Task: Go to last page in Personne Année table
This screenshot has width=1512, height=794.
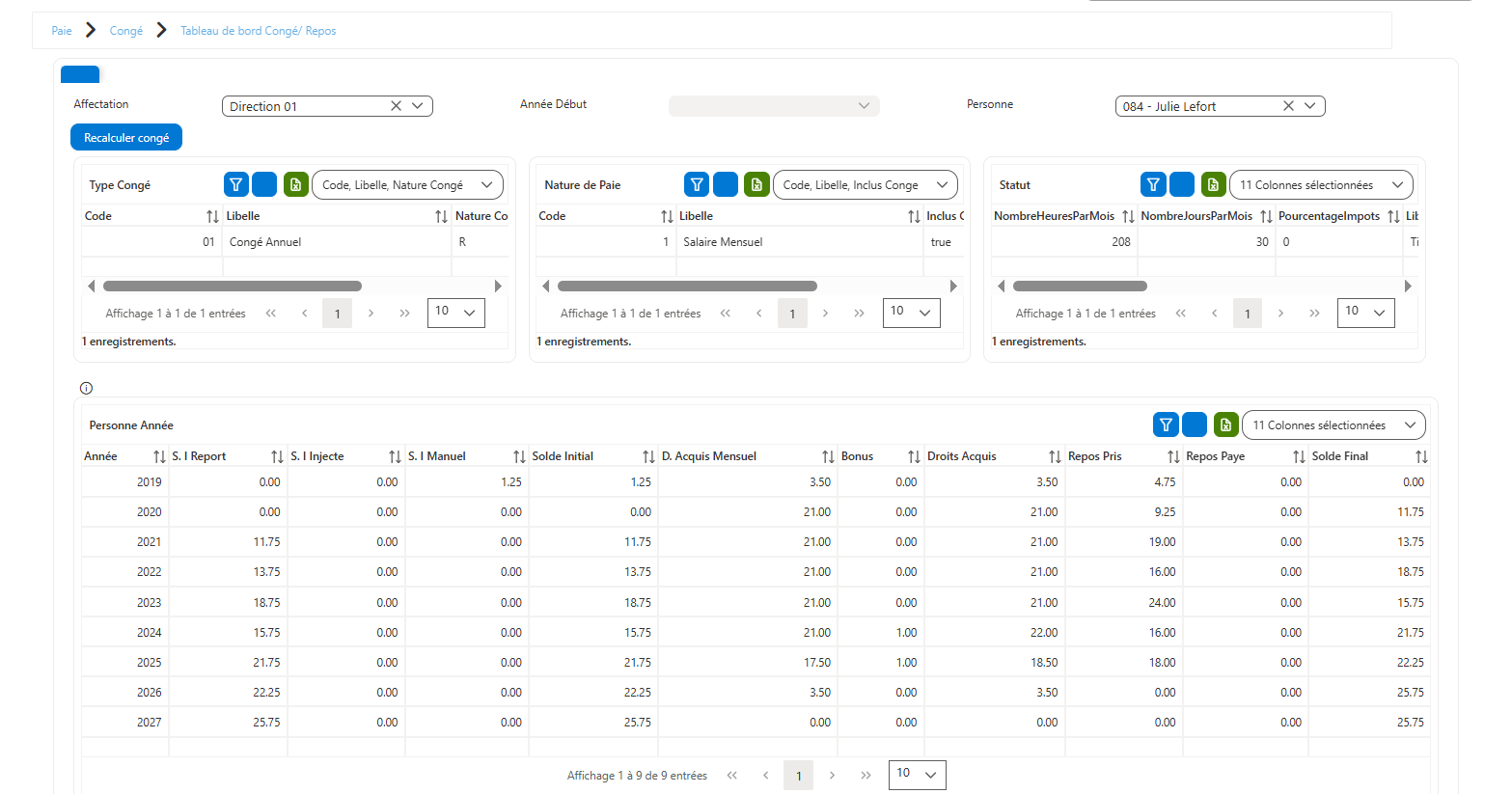Action: [x=866, y=776]
